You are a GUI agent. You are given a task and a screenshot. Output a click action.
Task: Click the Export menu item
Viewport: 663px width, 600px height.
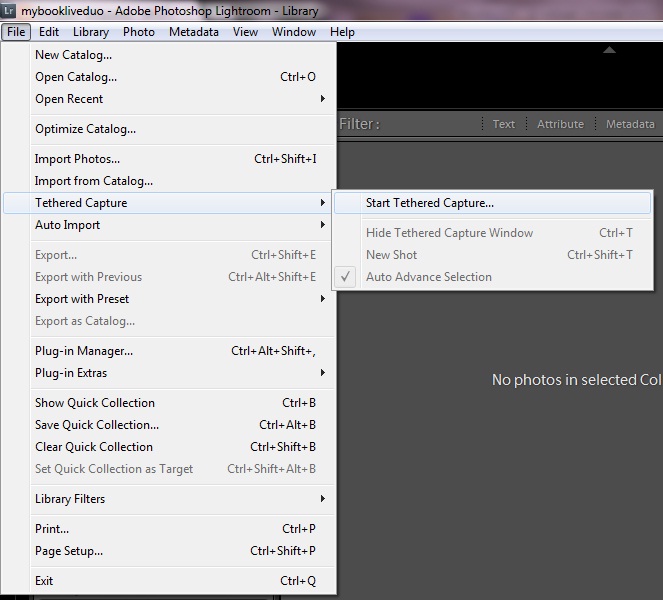click(x=169, y=255)
